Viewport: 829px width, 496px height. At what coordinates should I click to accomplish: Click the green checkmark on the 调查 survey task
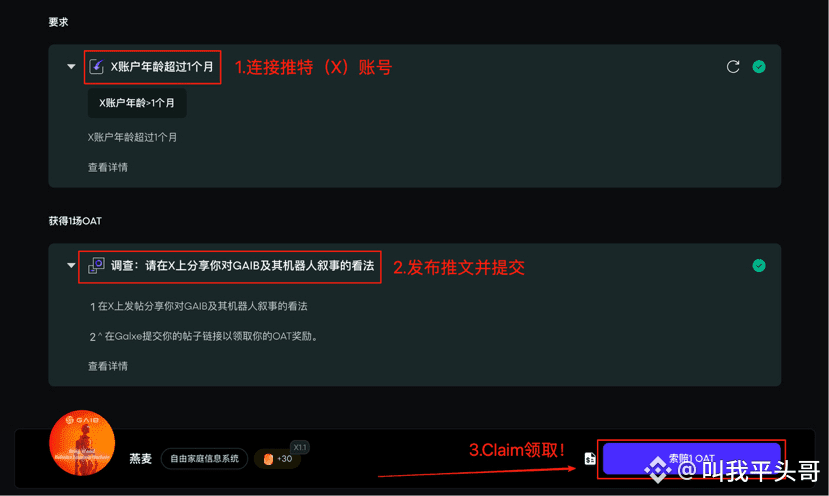coord(759,265)
